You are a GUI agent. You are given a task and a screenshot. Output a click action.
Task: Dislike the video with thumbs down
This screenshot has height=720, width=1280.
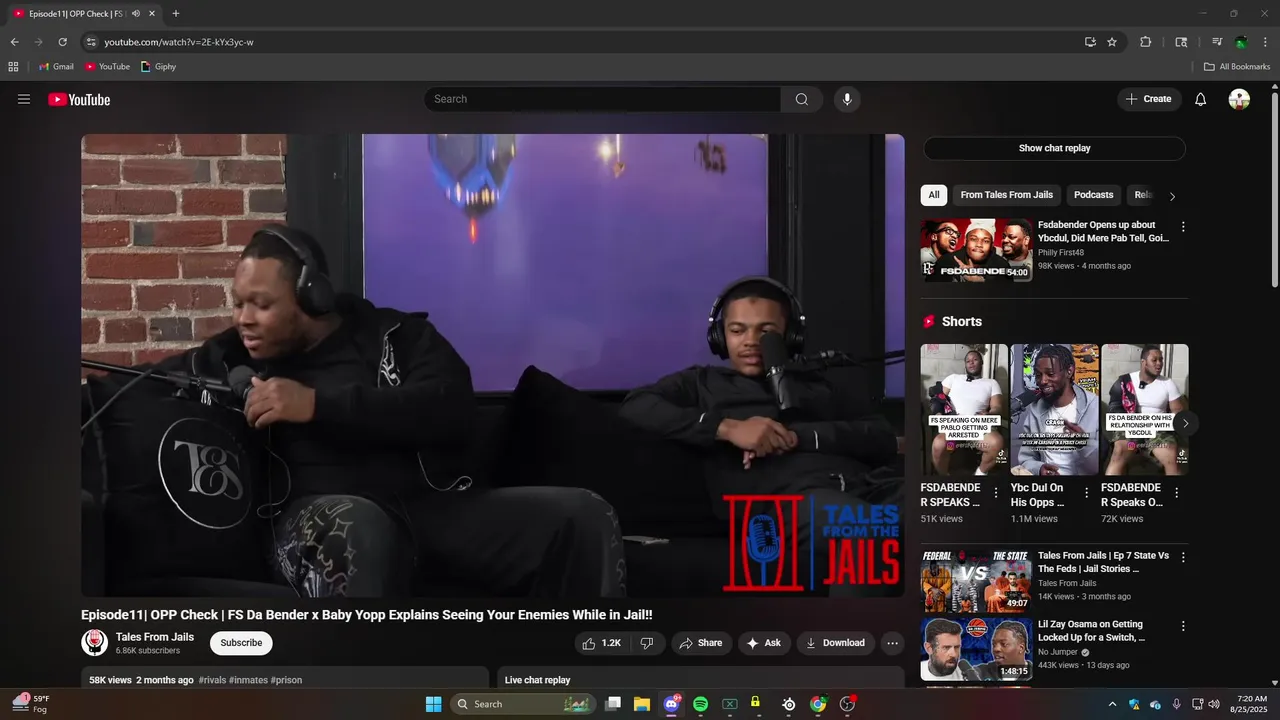click(647, 643)
